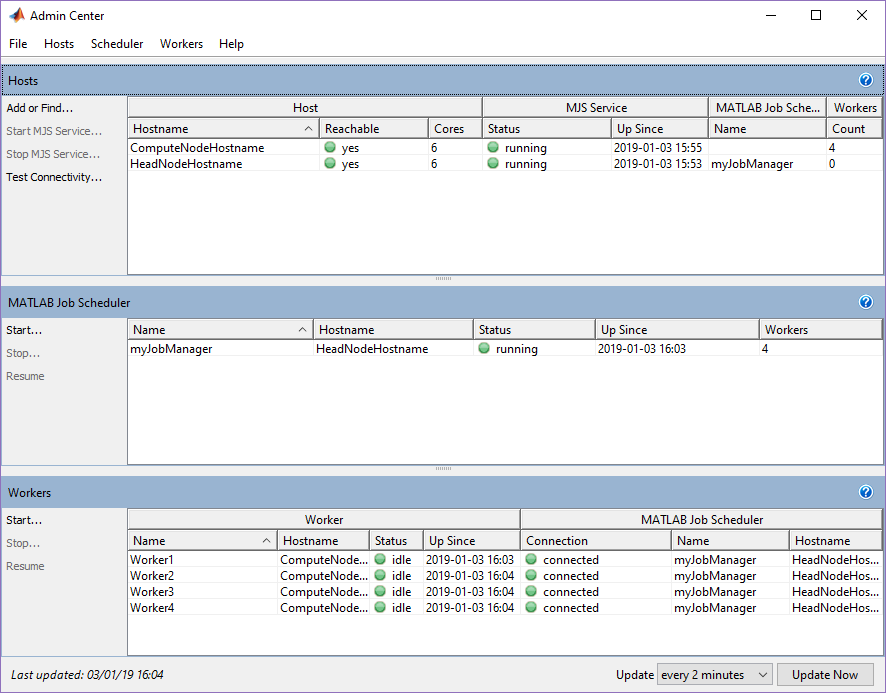Click the Update Now button

[825, 674]
